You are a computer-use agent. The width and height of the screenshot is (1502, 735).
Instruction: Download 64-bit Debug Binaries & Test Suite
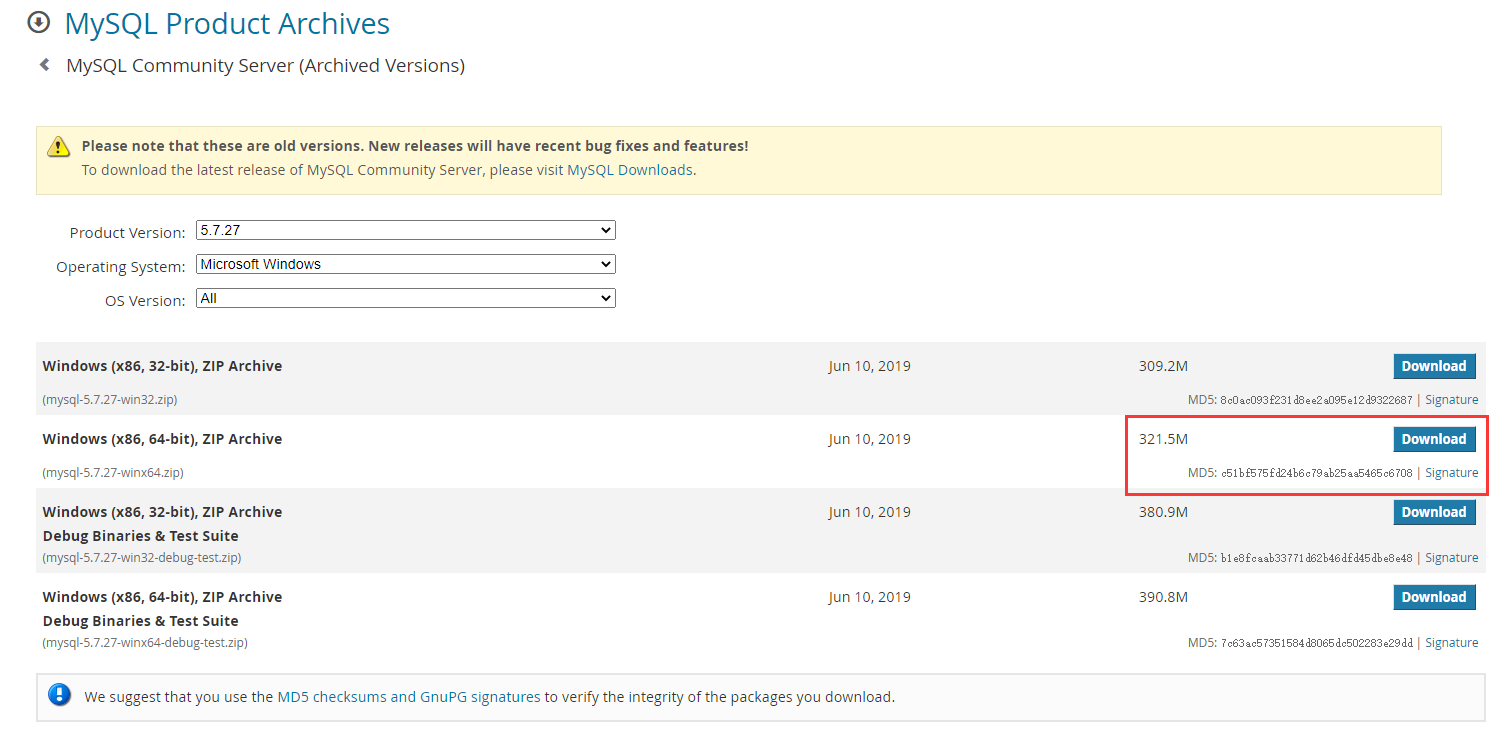point(1433,597)
